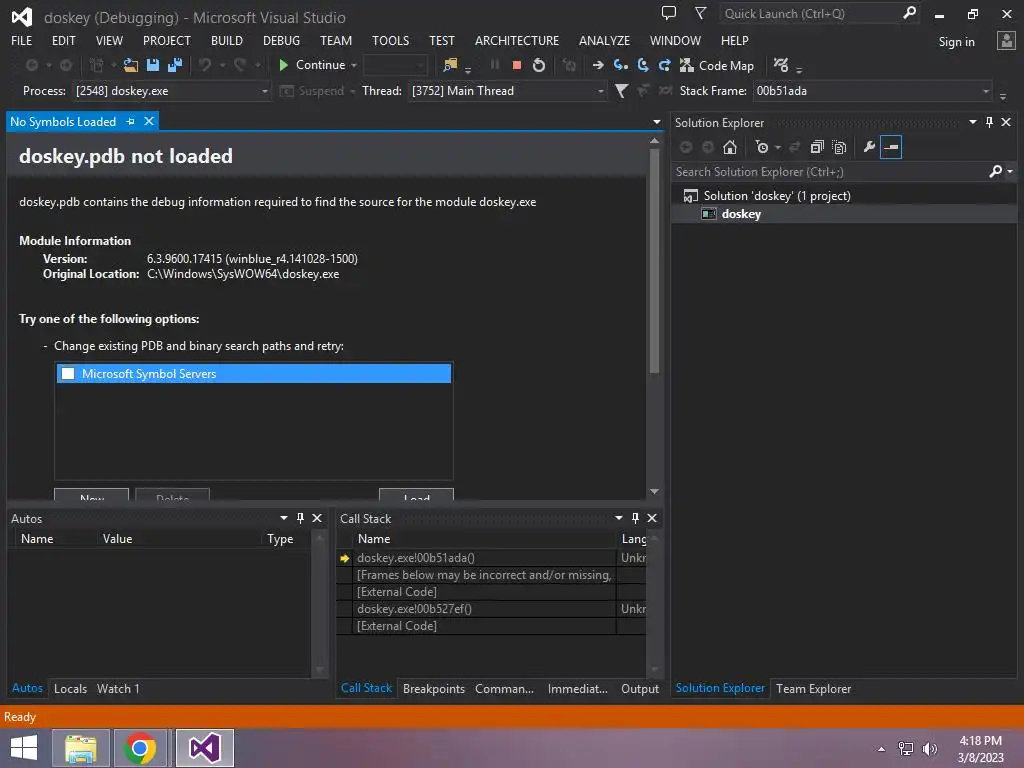Toggle auto-hide pin on Solution Explorer panel
The image size is (1024, 768).
pyautogui.click(x=989, y=122)
